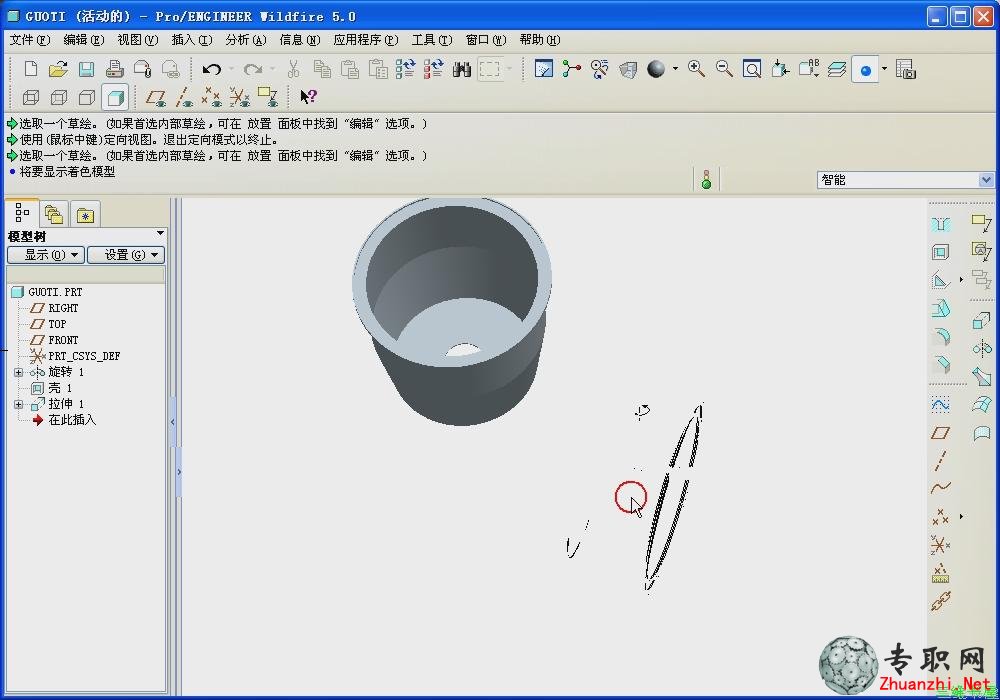
Task: Click the Zoom In magnifier
Action: pos(696,69)
